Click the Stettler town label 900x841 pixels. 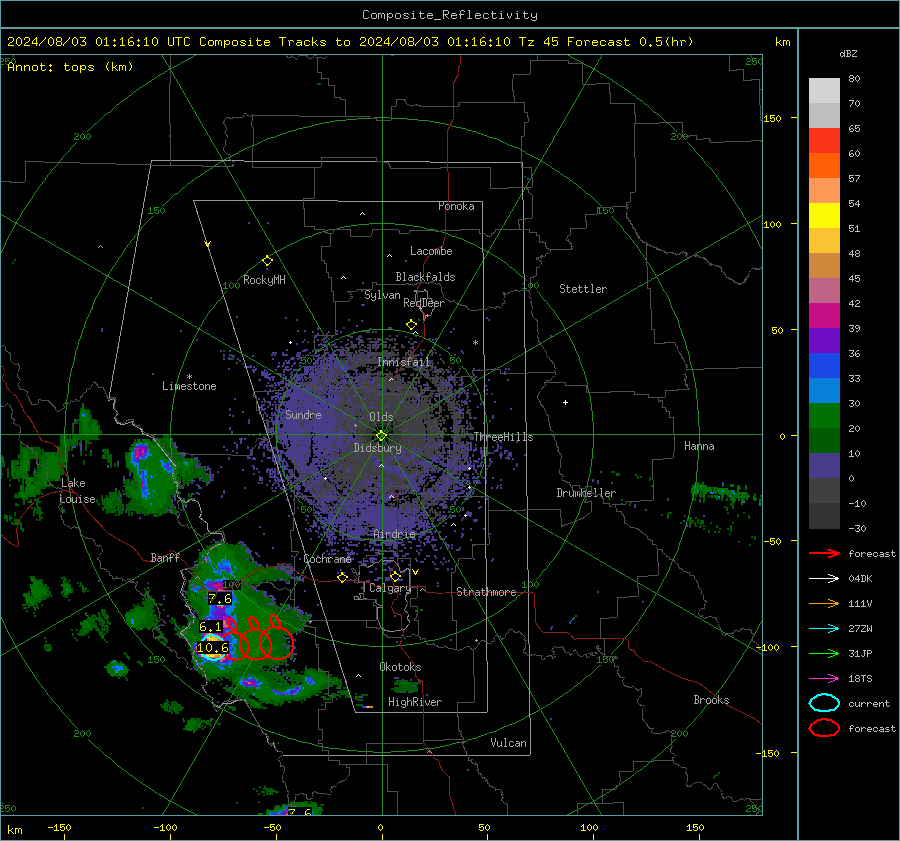point(583,289)
